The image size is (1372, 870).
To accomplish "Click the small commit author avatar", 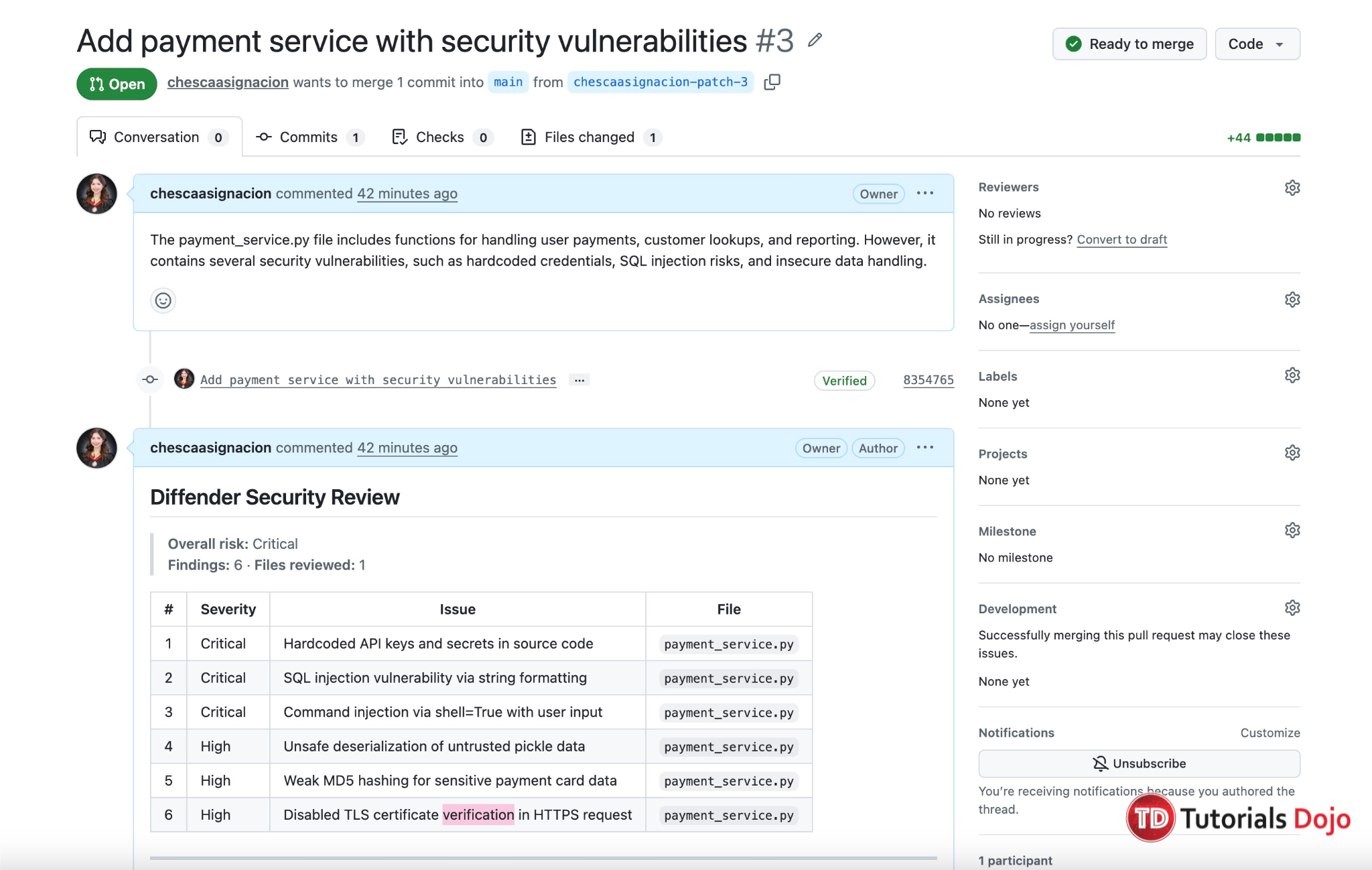I will (x=184, y=379).
